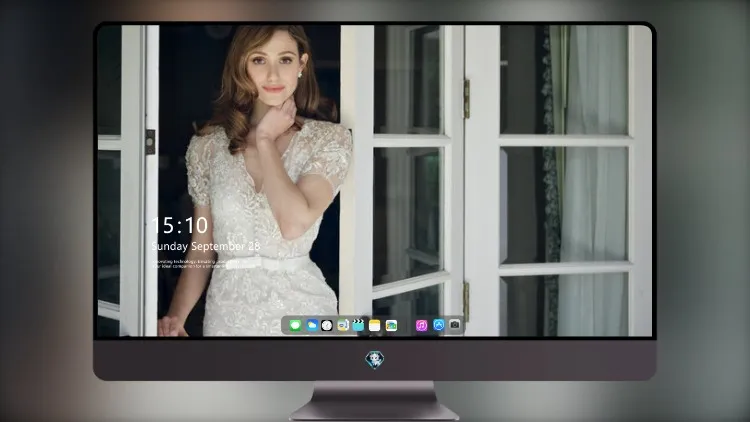Launch the pink iTunes music app
Screen dimensions: 750x422
point(421,326)
